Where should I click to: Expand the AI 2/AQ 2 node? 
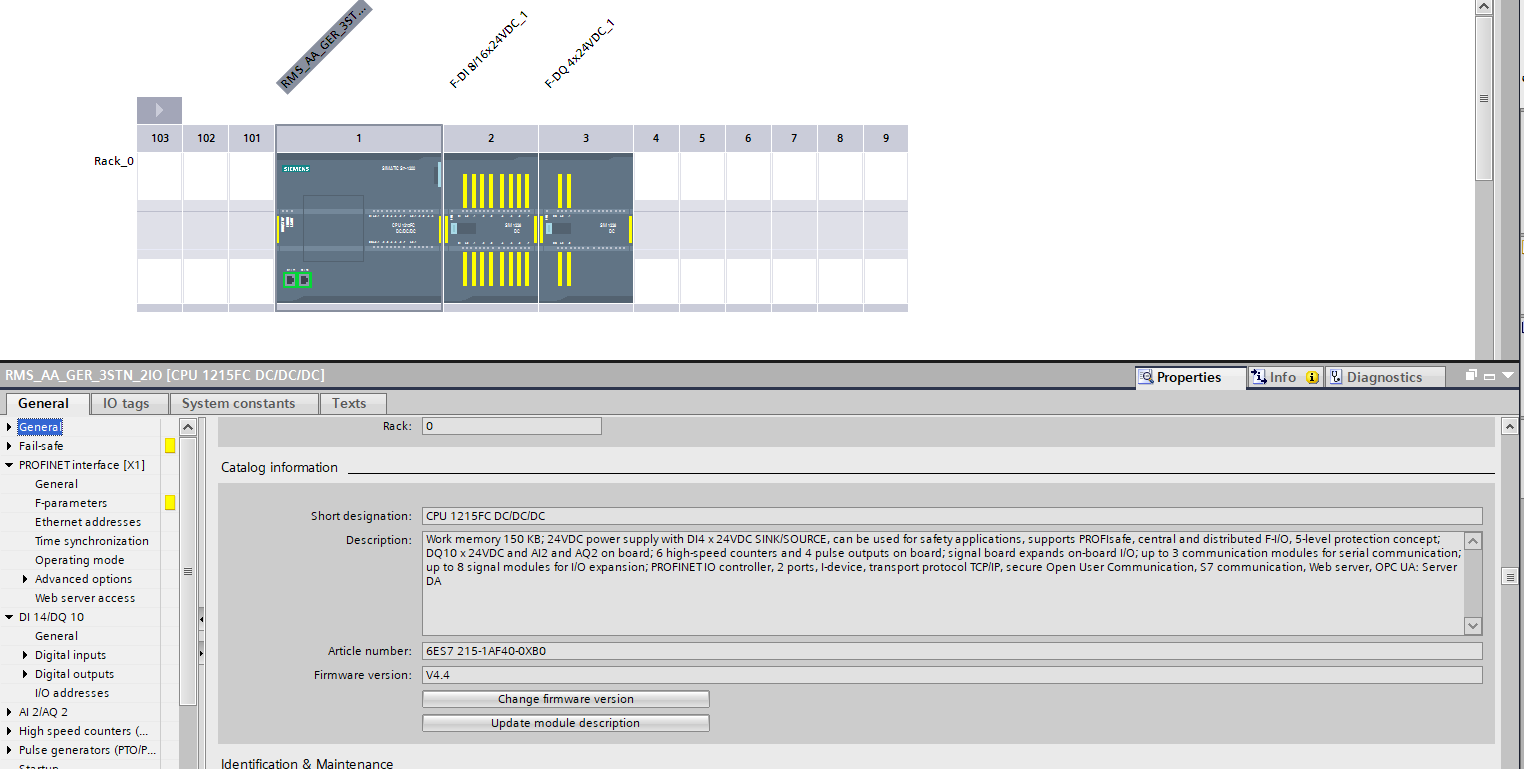(x=9, y=712)
